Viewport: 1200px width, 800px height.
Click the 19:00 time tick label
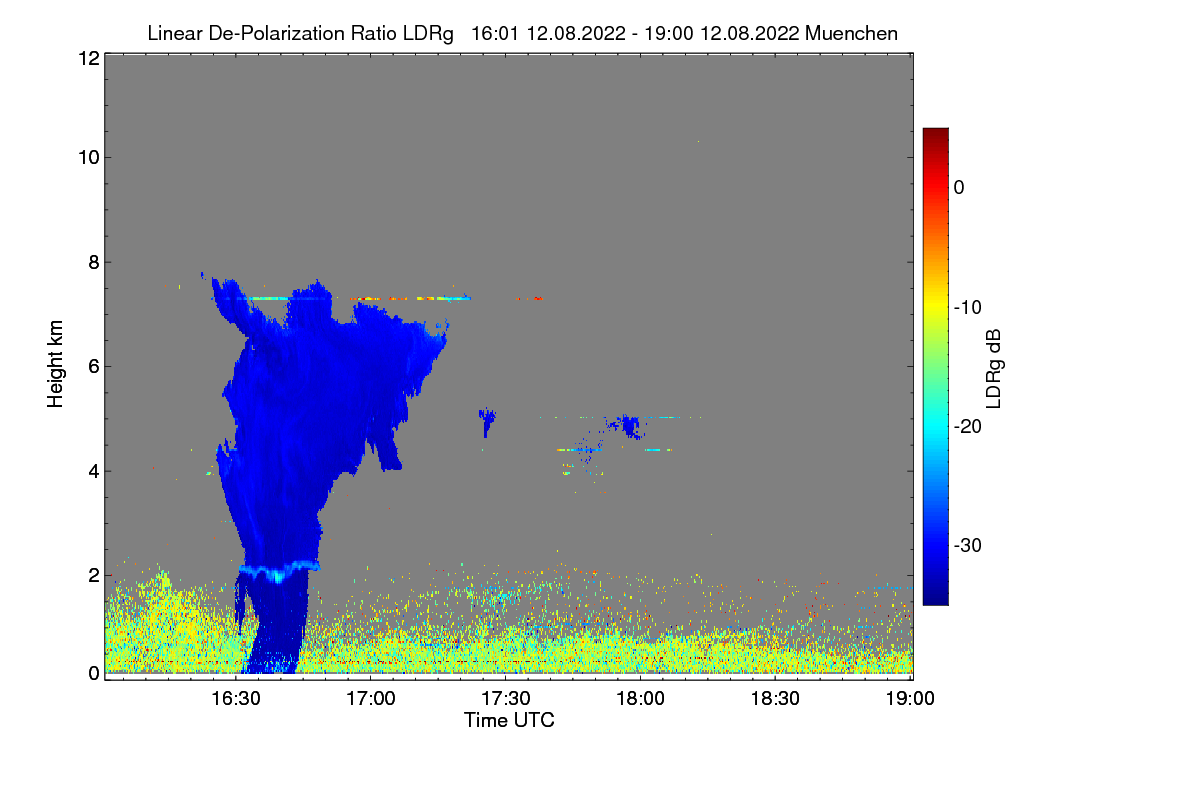910,699
